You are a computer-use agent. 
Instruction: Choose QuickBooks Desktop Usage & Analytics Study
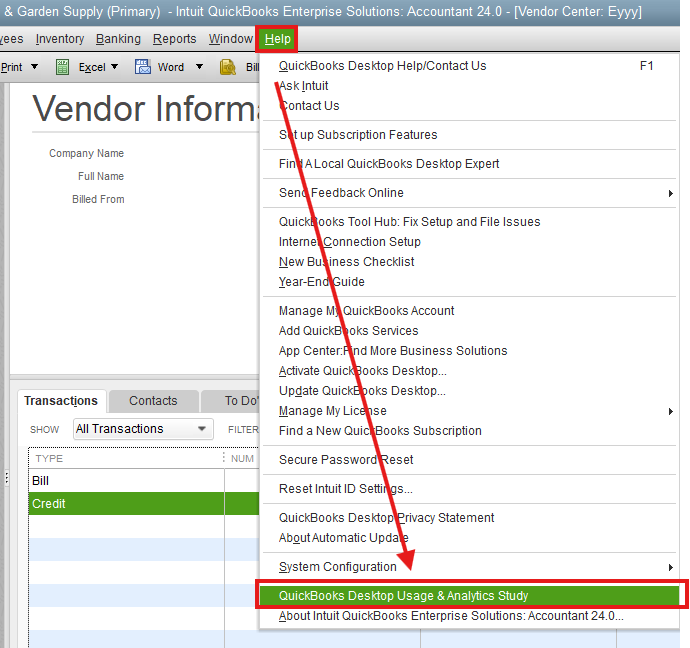point(469,596)
